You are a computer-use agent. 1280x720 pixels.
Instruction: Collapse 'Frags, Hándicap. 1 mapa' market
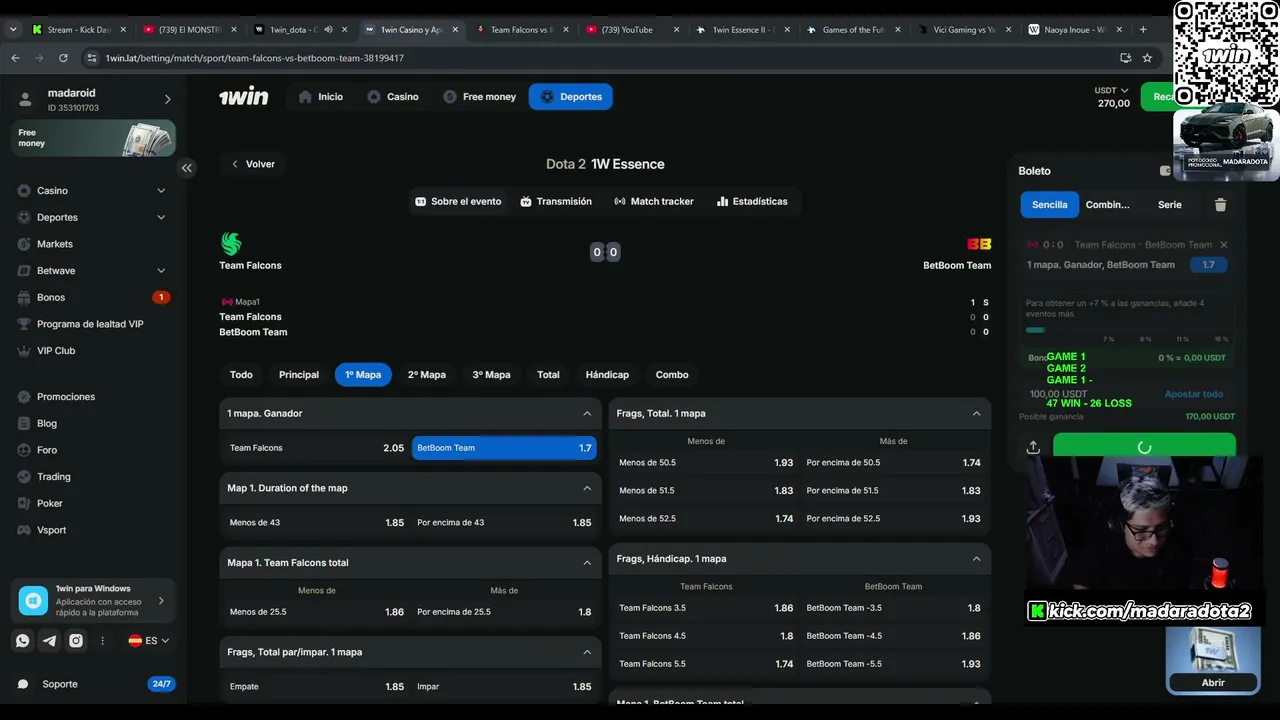click(977, 559)
